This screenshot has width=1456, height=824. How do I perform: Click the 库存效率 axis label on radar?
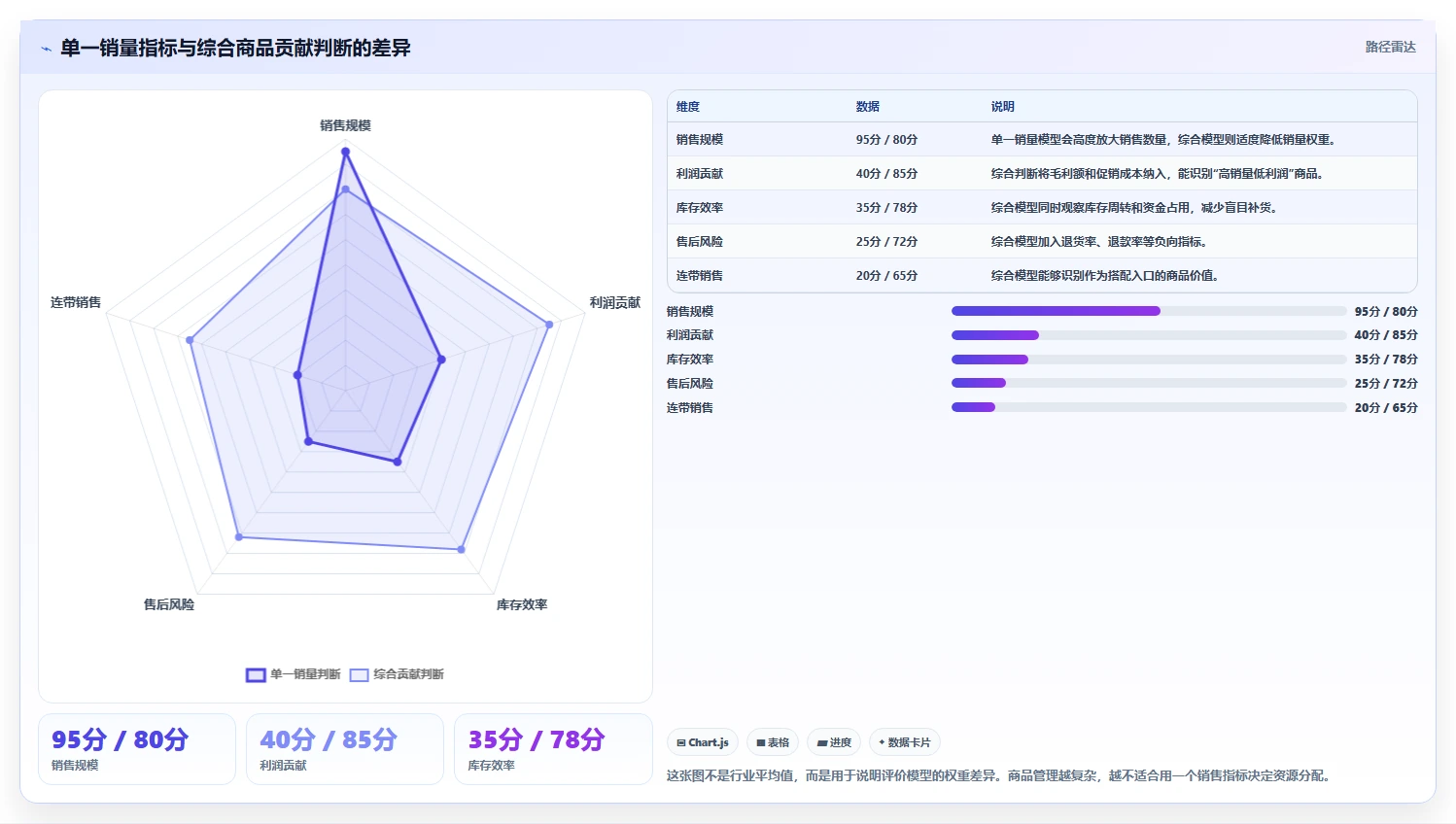coord(522,604)
